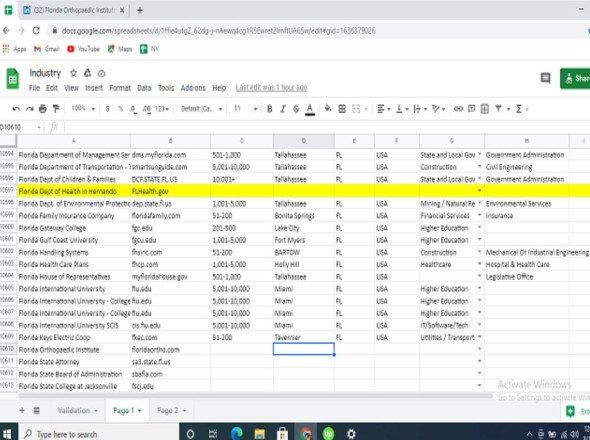
Task: Click the Print icon
Action: tap(43, 109)
